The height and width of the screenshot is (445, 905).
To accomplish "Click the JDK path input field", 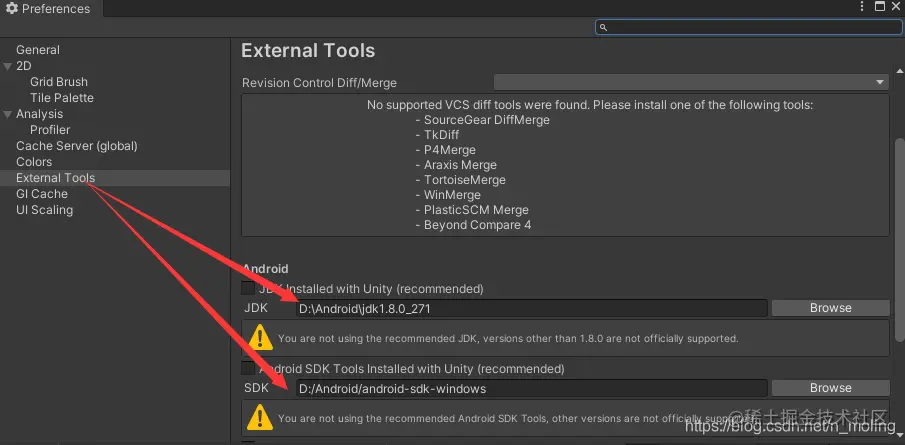I will [531, 308].
